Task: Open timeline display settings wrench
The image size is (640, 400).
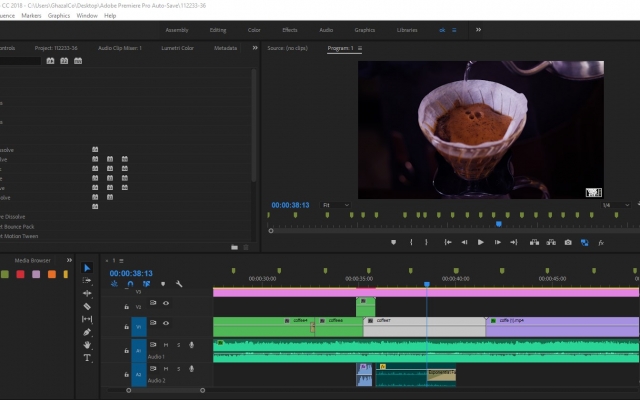Action: point(179,284)
